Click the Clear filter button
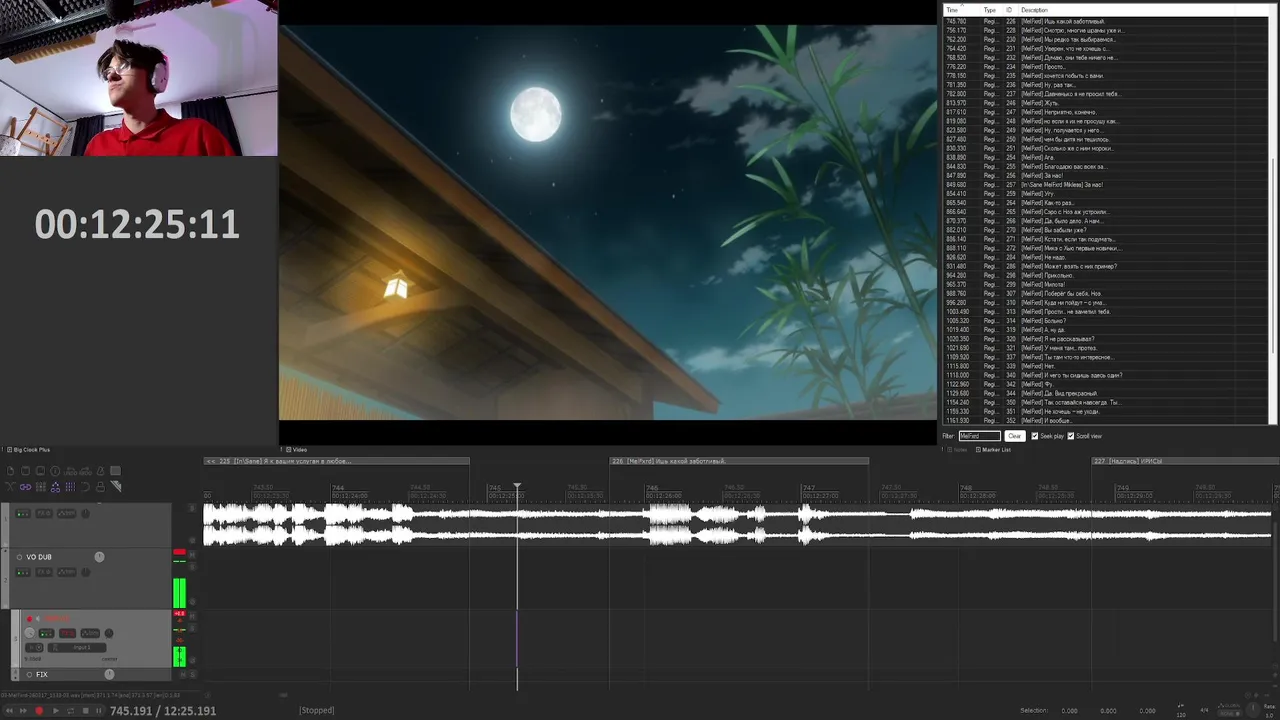The image size is (1280, 720). click(1014, 436)
